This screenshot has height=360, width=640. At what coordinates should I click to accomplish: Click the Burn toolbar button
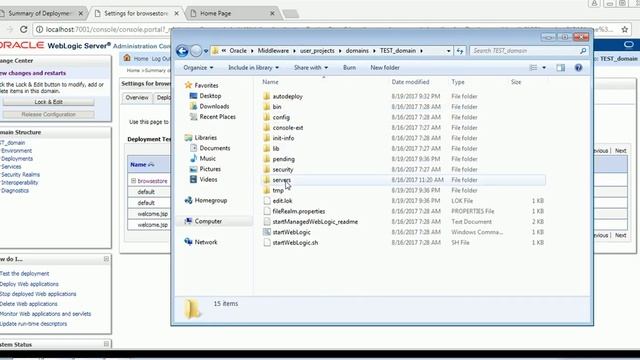[349, 68]
